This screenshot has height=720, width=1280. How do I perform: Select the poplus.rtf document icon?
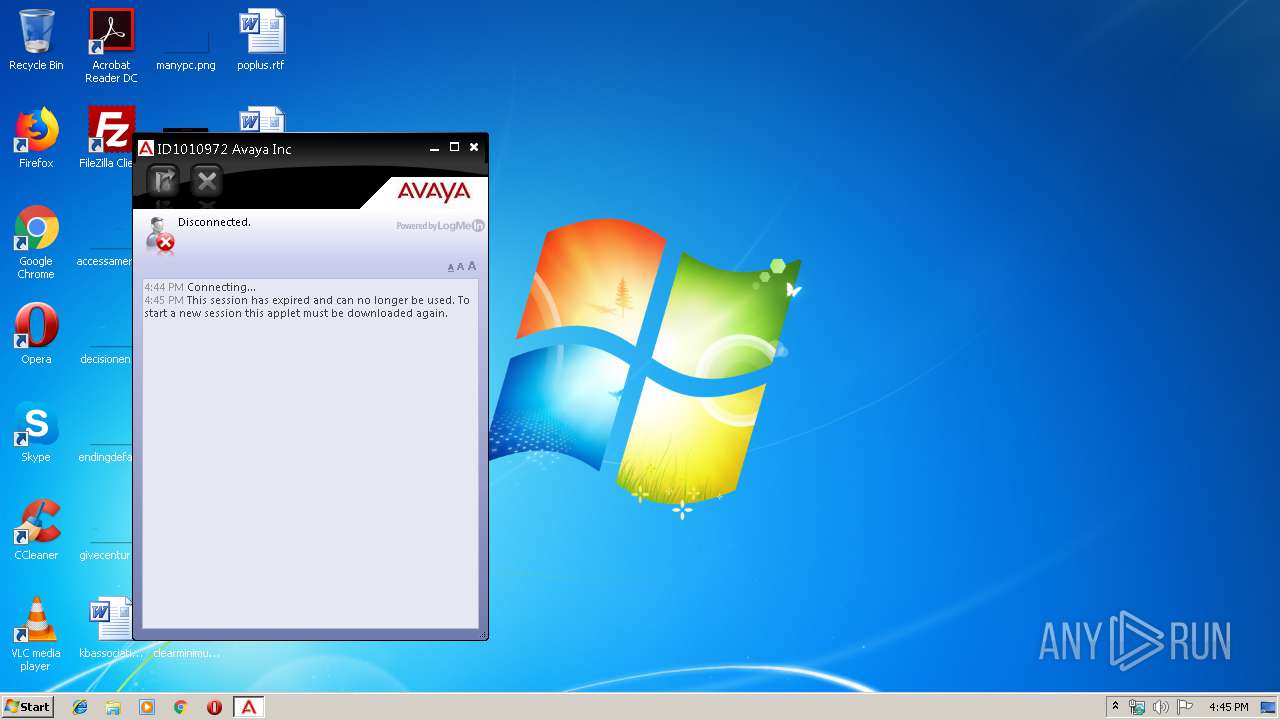click(x=261, y=40)
